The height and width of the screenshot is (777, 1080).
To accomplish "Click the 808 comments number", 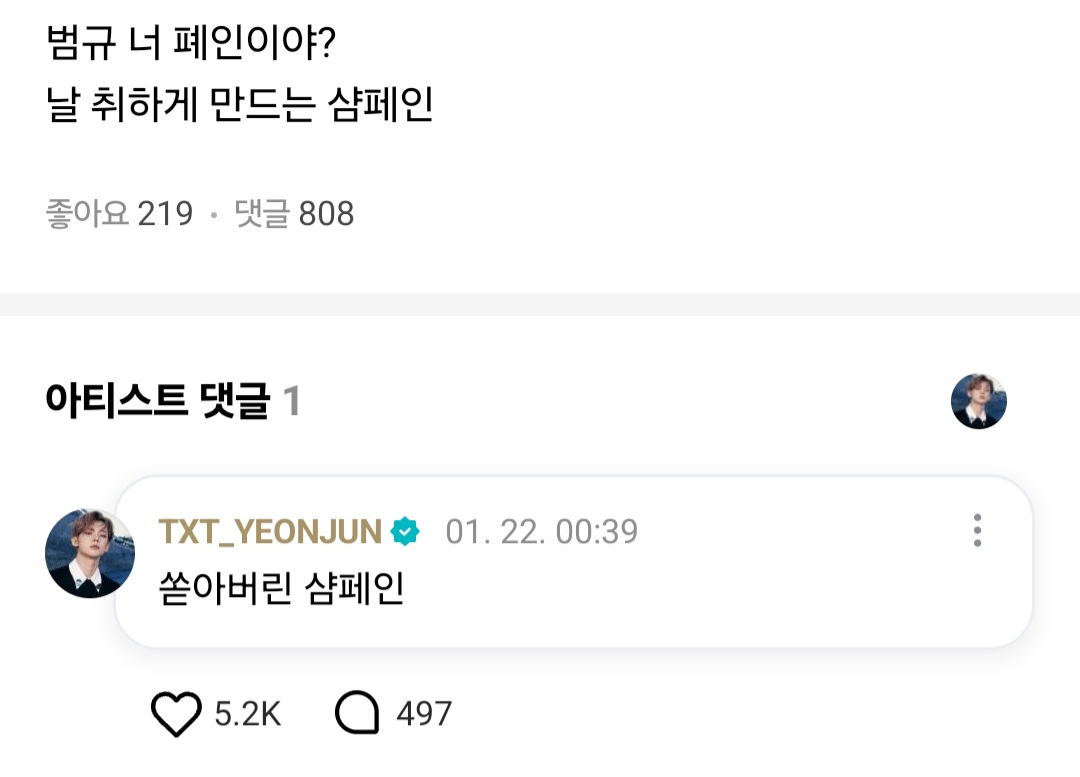I will click(327, 213).
